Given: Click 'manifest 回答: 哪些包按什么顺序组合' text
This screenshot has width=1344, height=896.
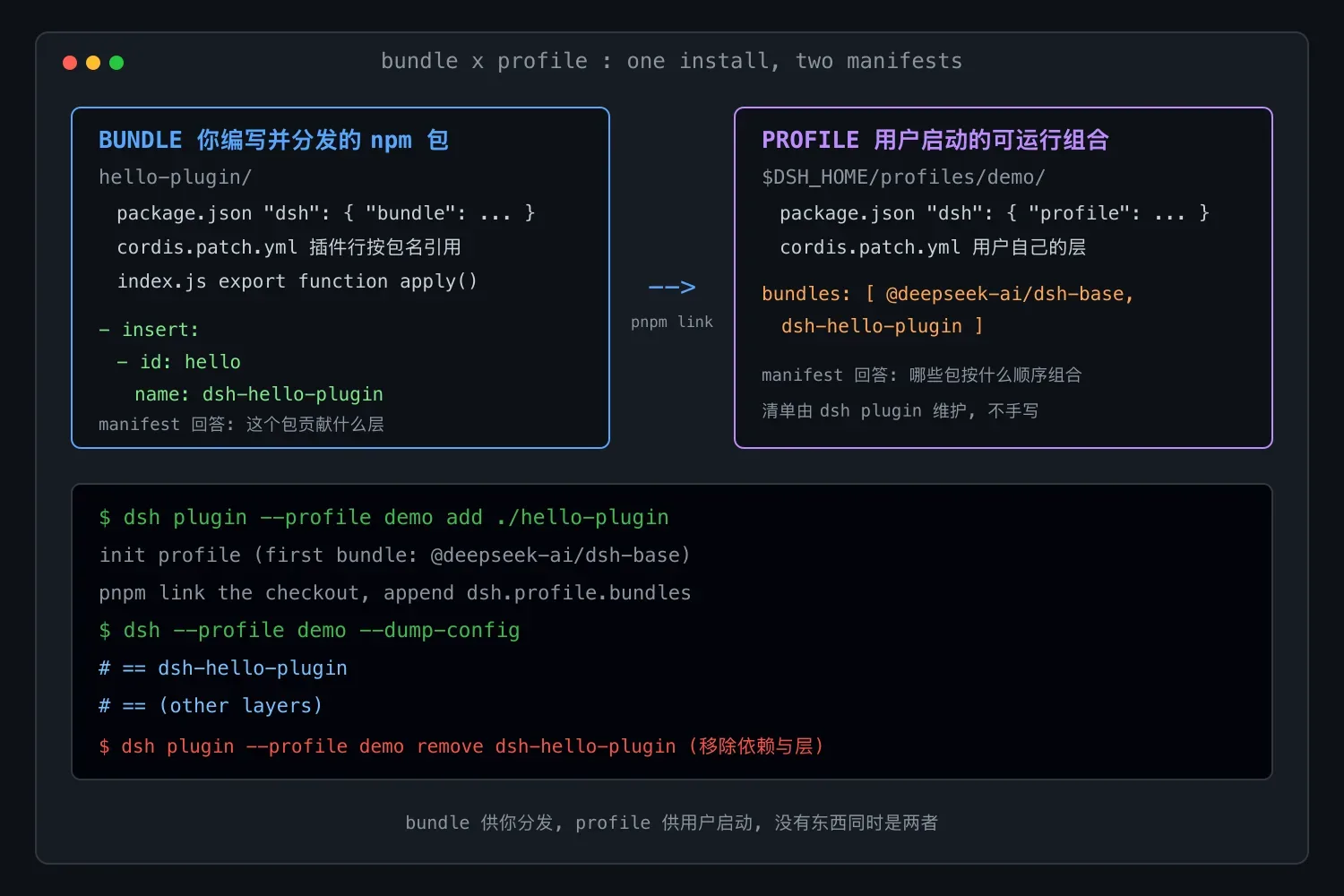Looking at the screenshot, I should (922, 375).
